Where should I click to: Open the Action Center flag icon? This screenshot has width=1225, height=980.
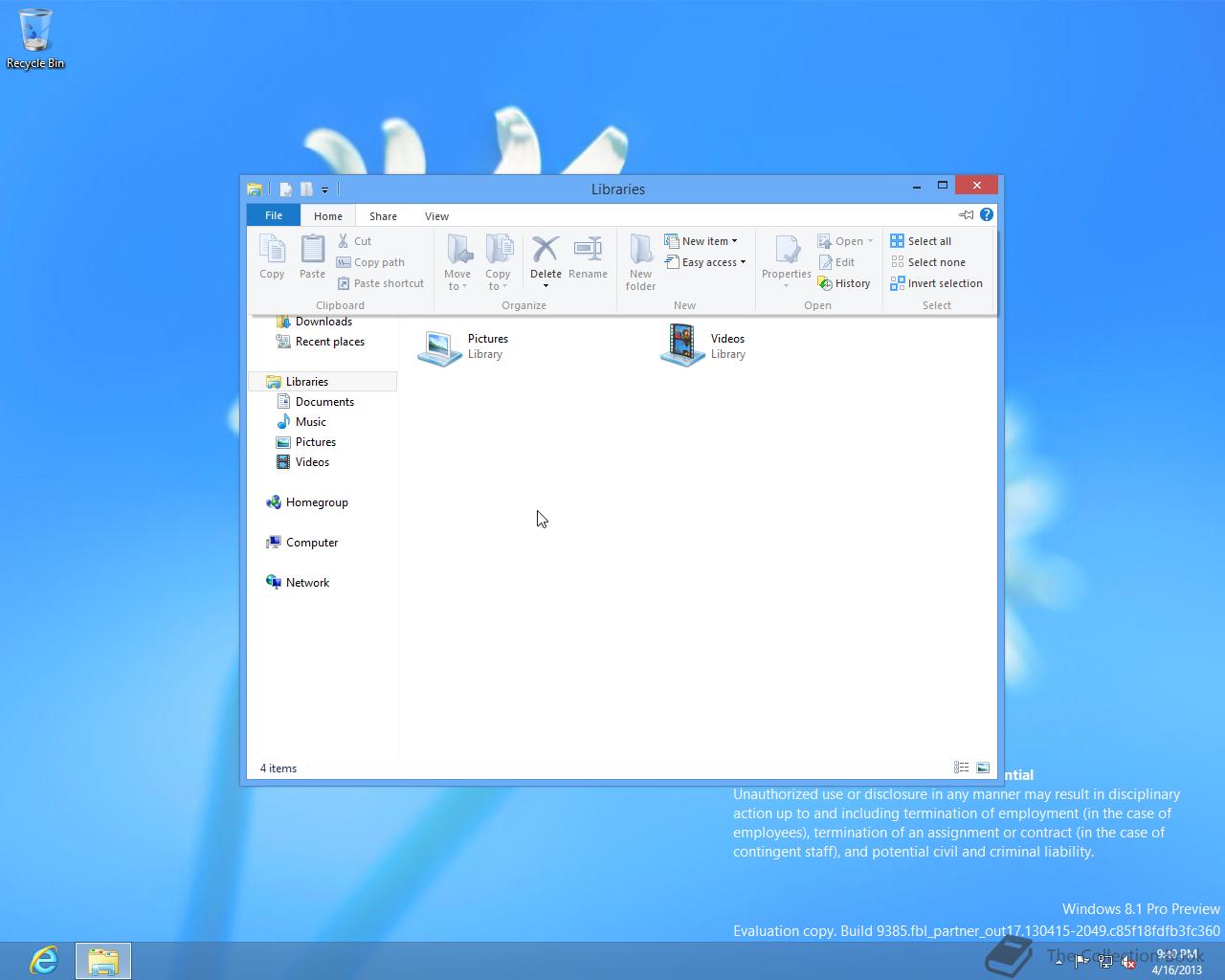pos(1082,963)
